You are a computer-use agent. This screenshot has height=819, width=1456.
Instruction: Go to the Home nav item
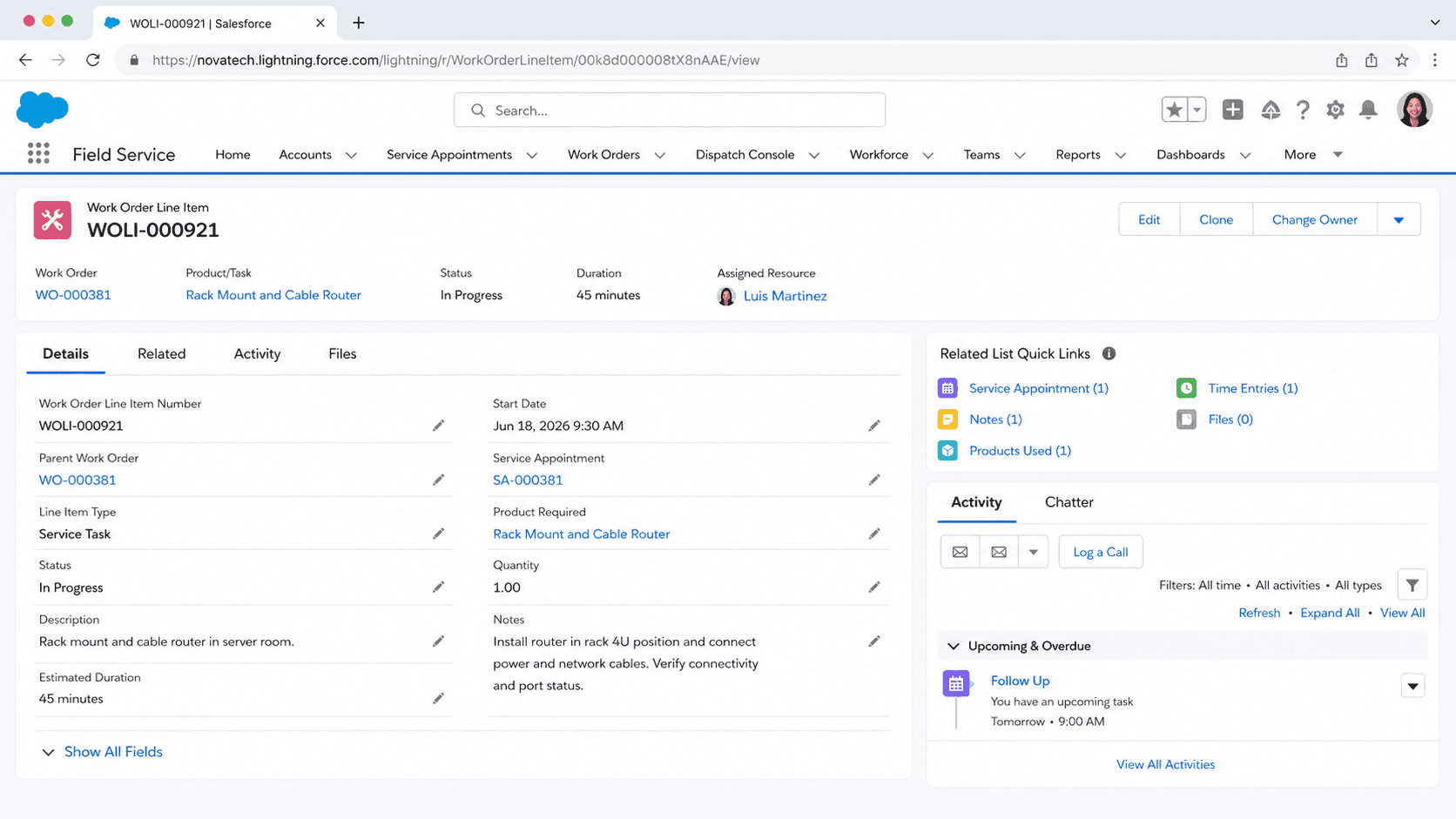[x=233, y=154]
